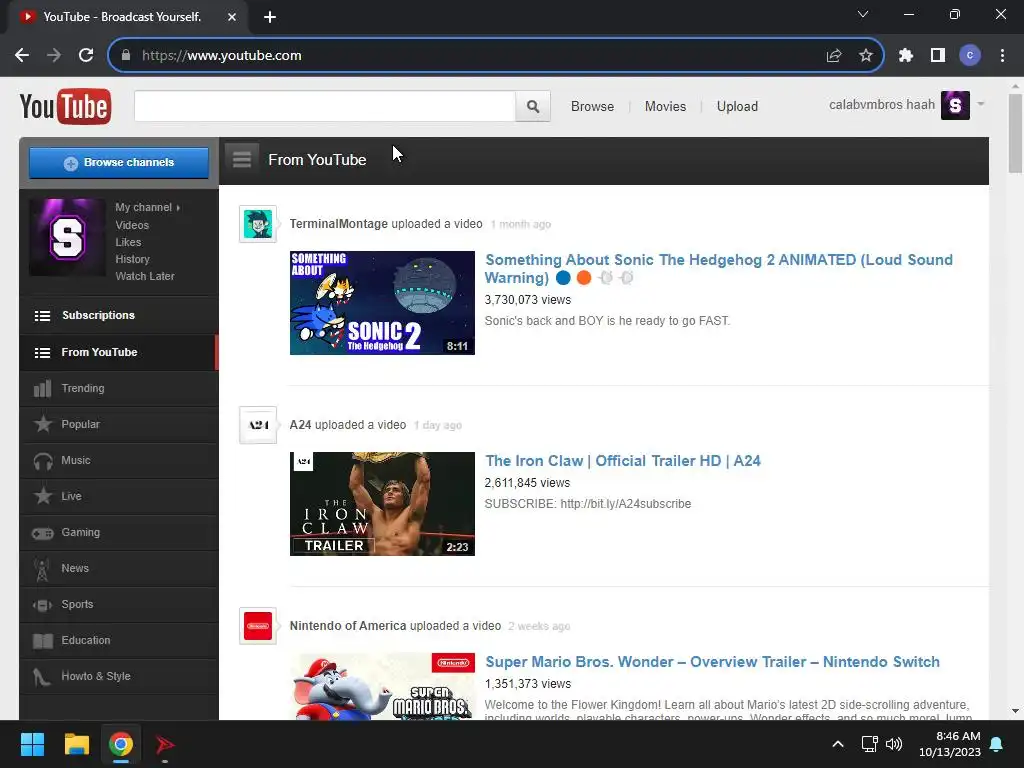
Task: Open the Windows Start menu
Action: (x=32, y=744)
